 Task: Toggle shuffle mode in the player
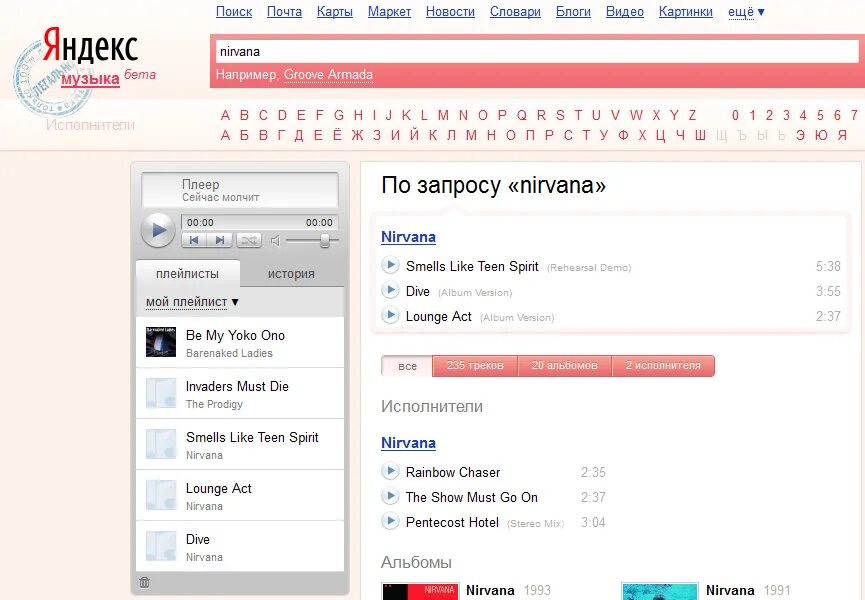249,240
